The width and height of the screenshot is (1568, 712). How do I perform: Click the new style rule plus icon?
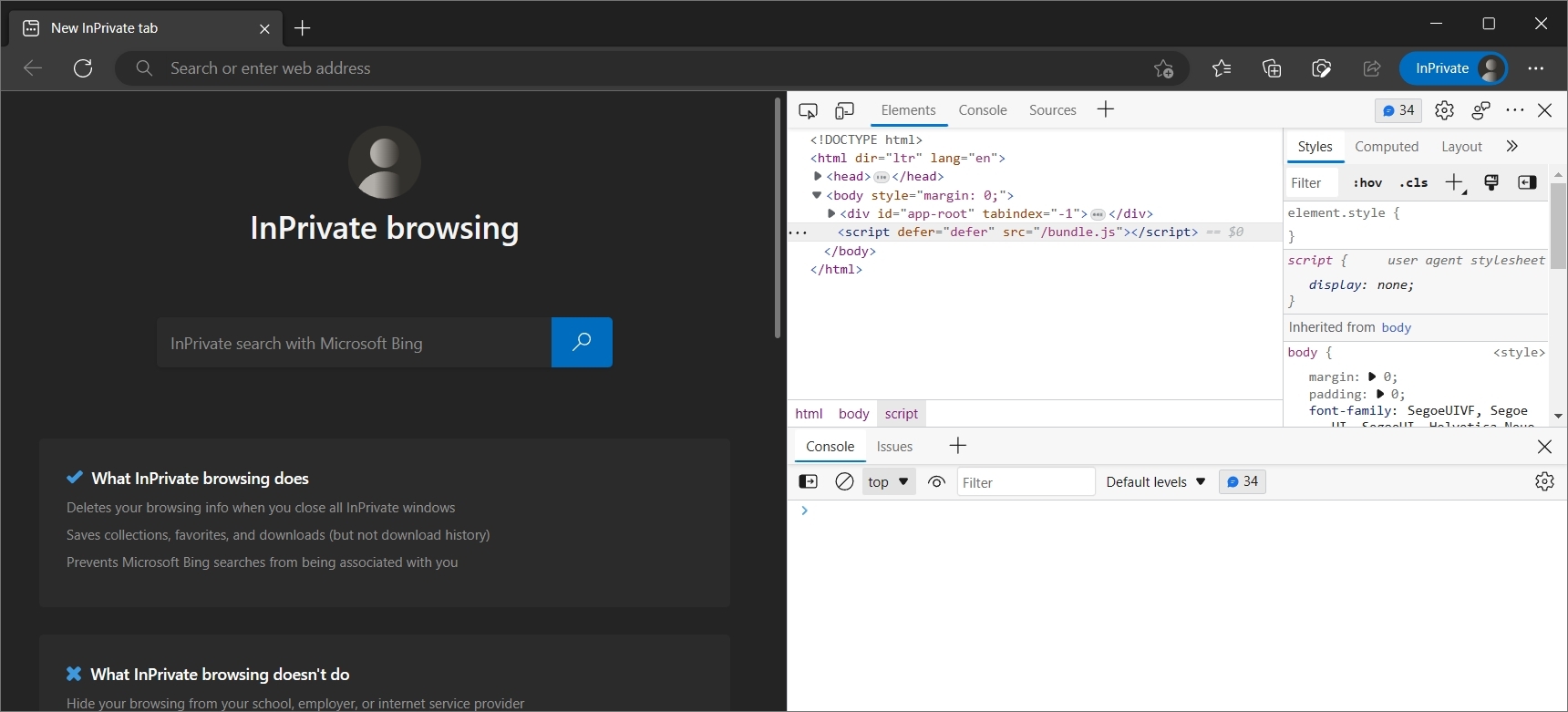[1454, 182]
